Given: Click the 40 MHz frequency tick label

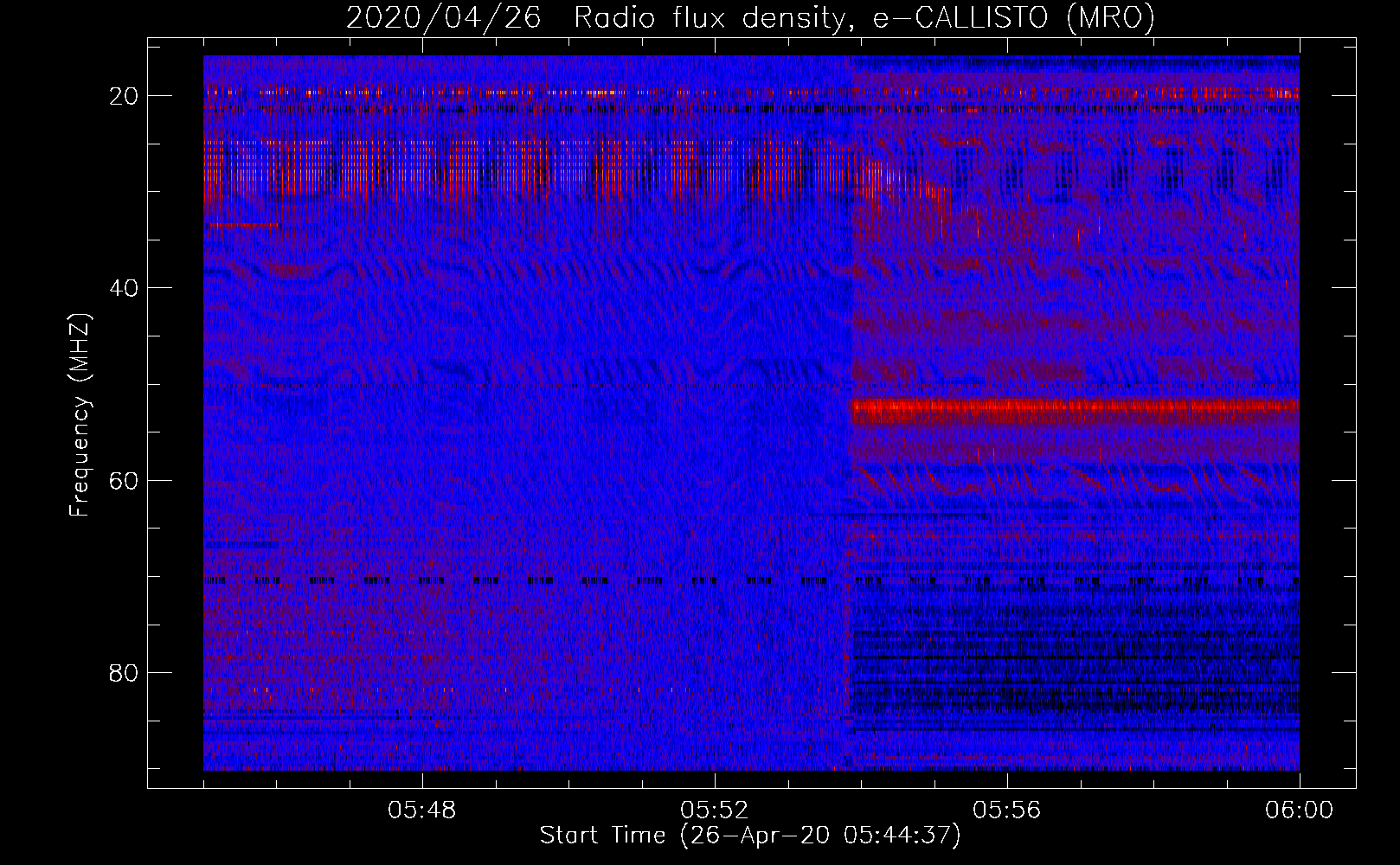Looking at the screenshot, I should point(125,287).
